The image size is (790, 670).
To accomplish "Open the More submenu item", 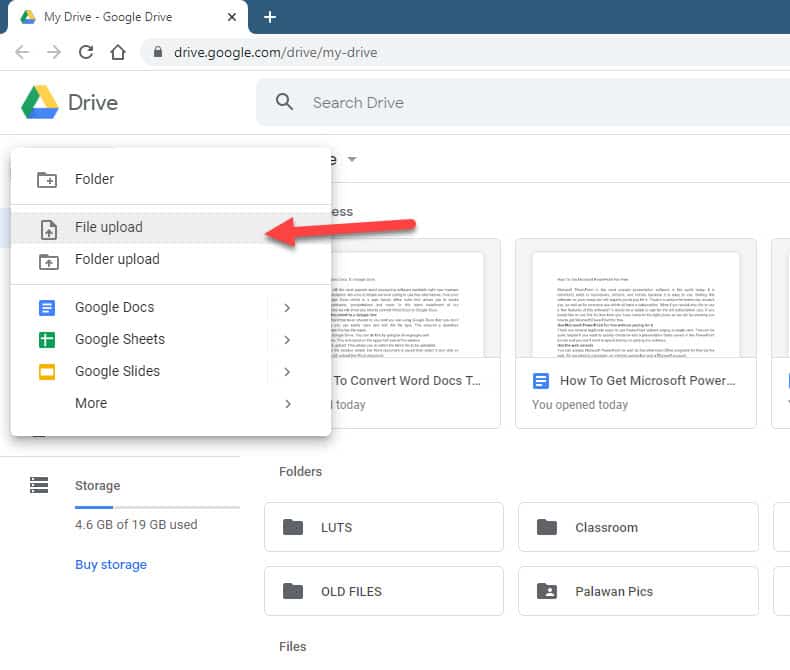I will tap(171, 404).
